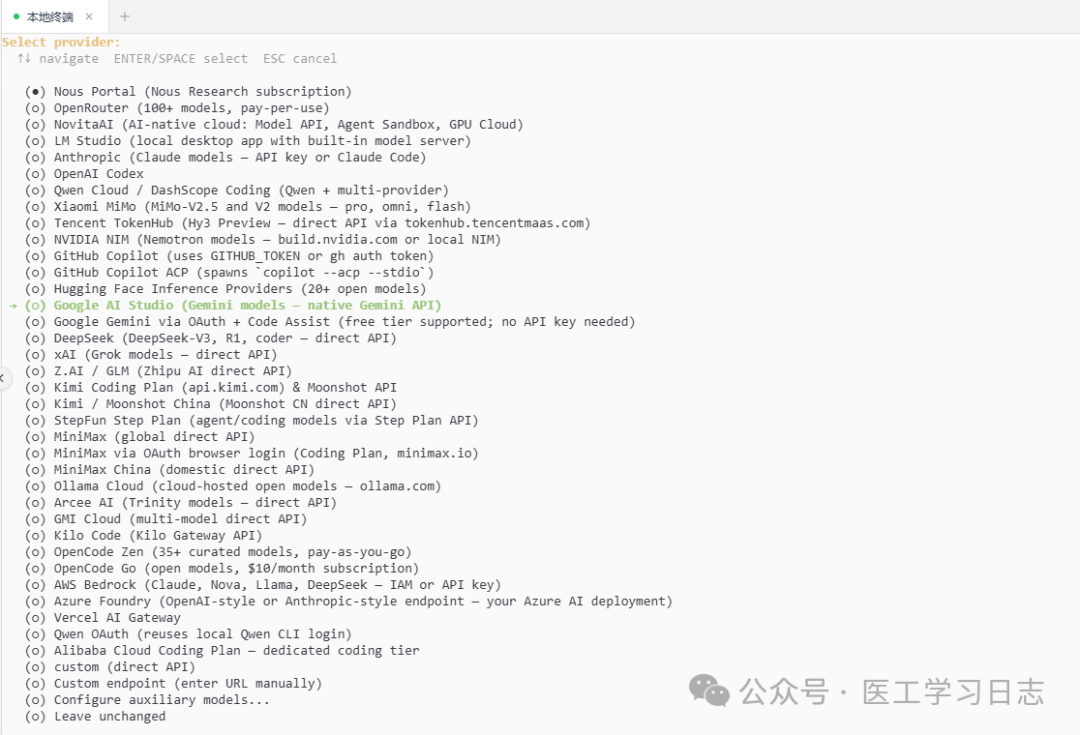
Task: Select Ollama Cloud provider option
Action: [x=233, y=486]
